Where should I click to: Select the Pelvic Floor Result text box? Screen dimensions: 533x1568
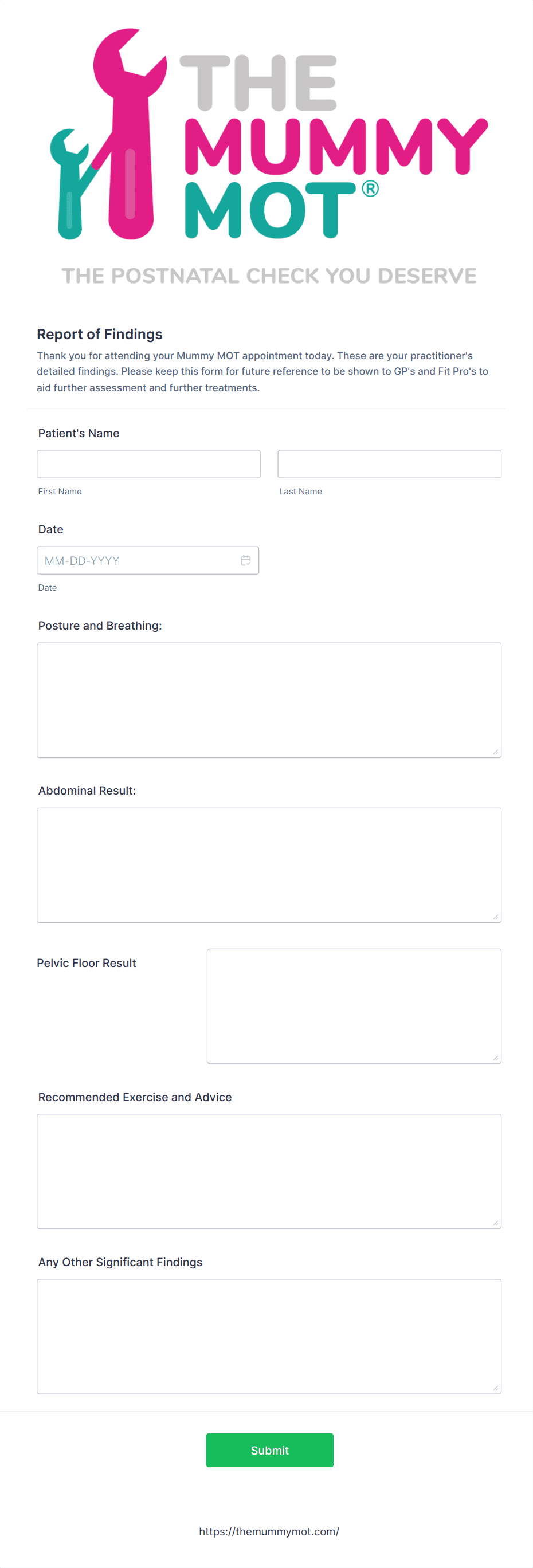(x=353, y=1004)
